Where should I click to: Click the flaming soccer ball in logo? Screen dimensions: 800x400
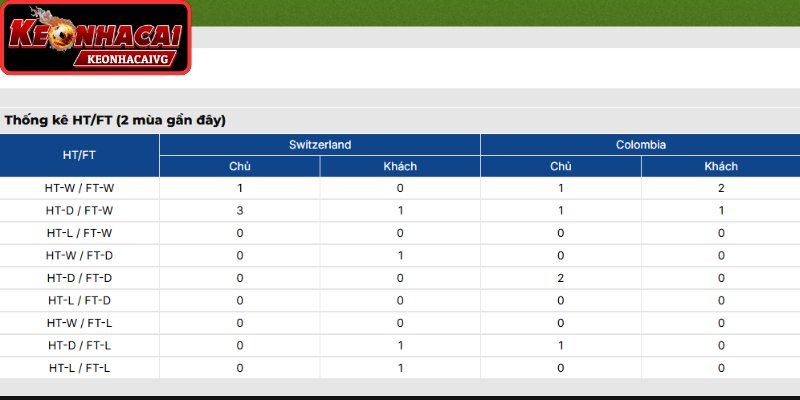click(x=60, y=33)
